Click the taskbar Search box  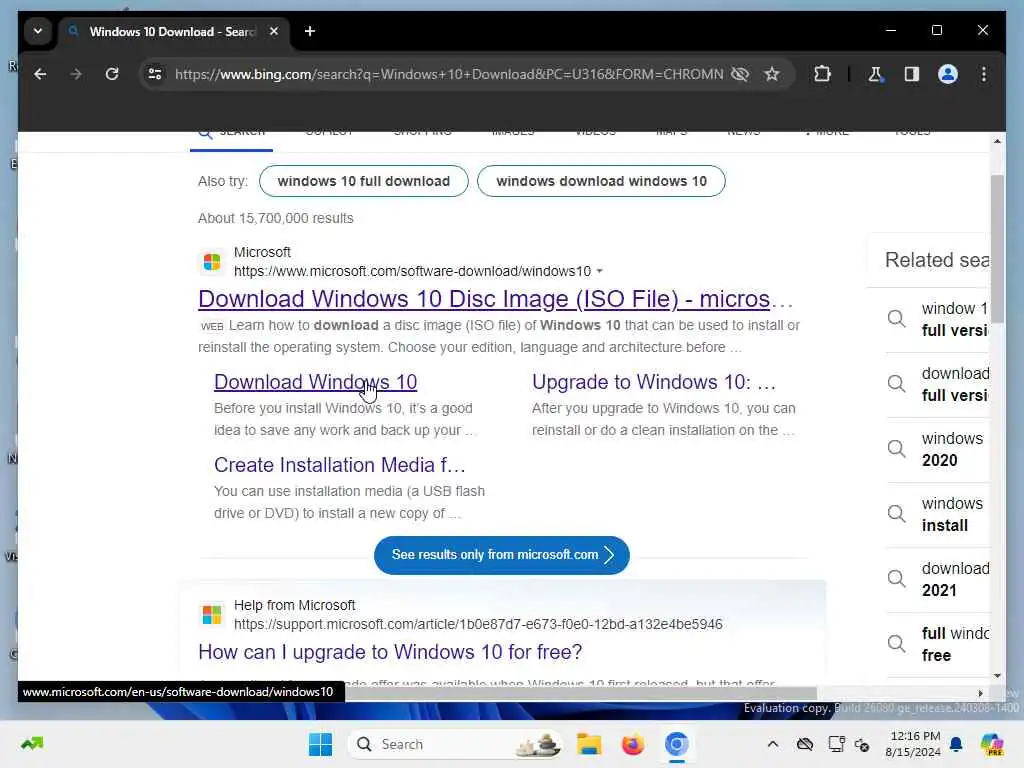pos(456,744)
